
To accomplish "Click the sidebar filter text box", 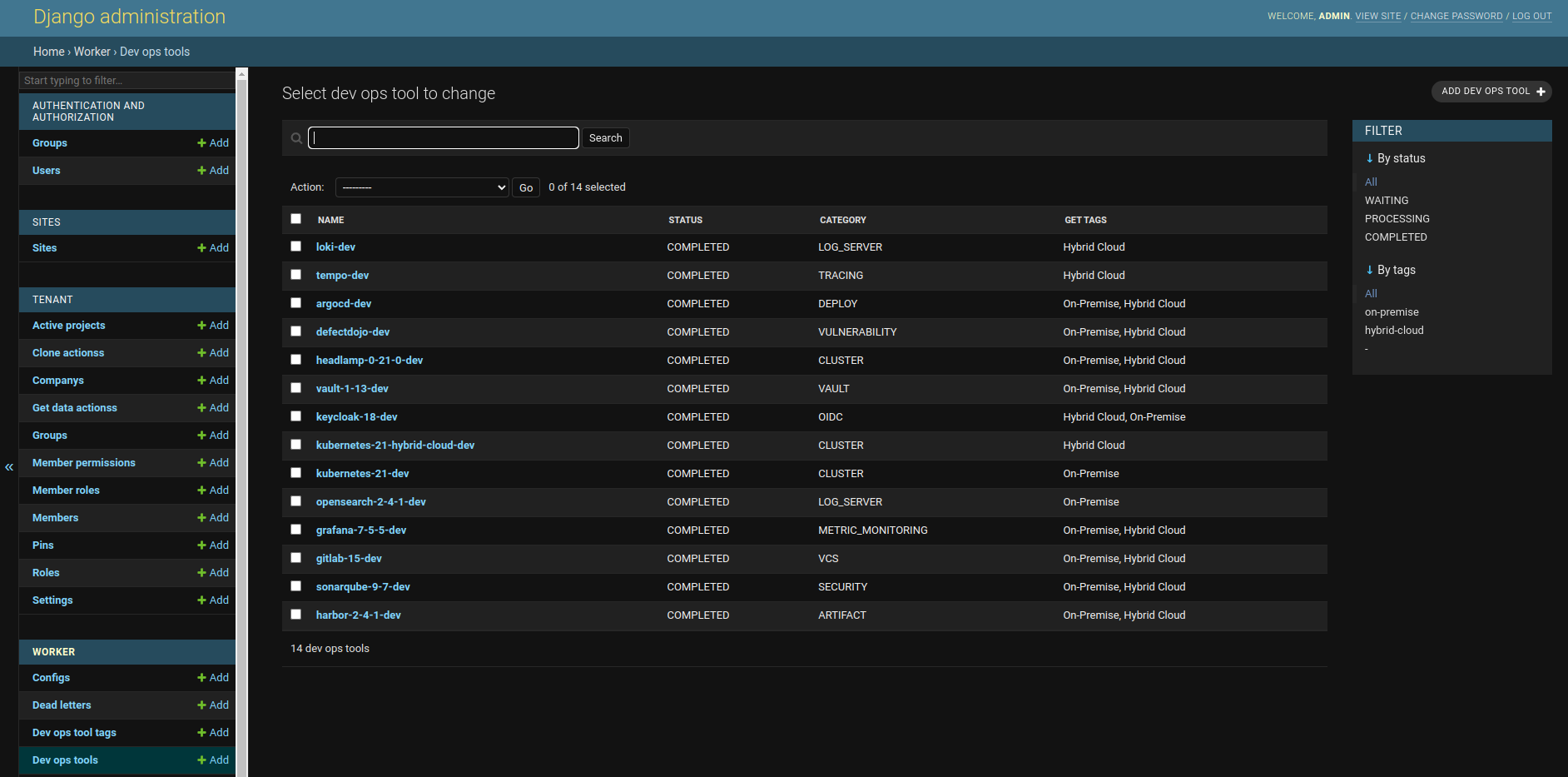I will pyautogui.click(x=127, y=80).
